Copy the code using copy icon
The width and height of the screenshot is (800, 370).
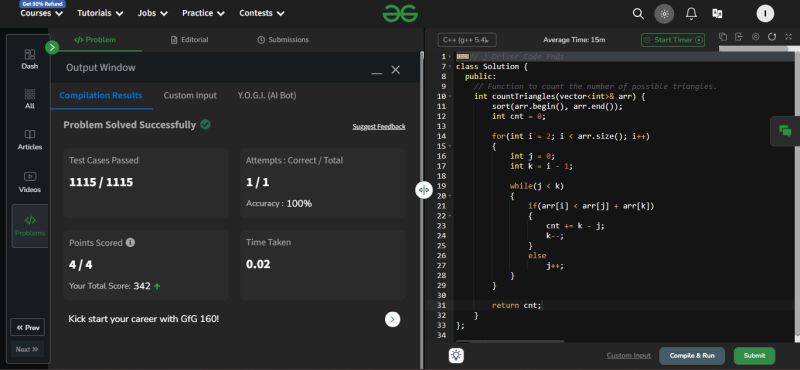(723, 37)
